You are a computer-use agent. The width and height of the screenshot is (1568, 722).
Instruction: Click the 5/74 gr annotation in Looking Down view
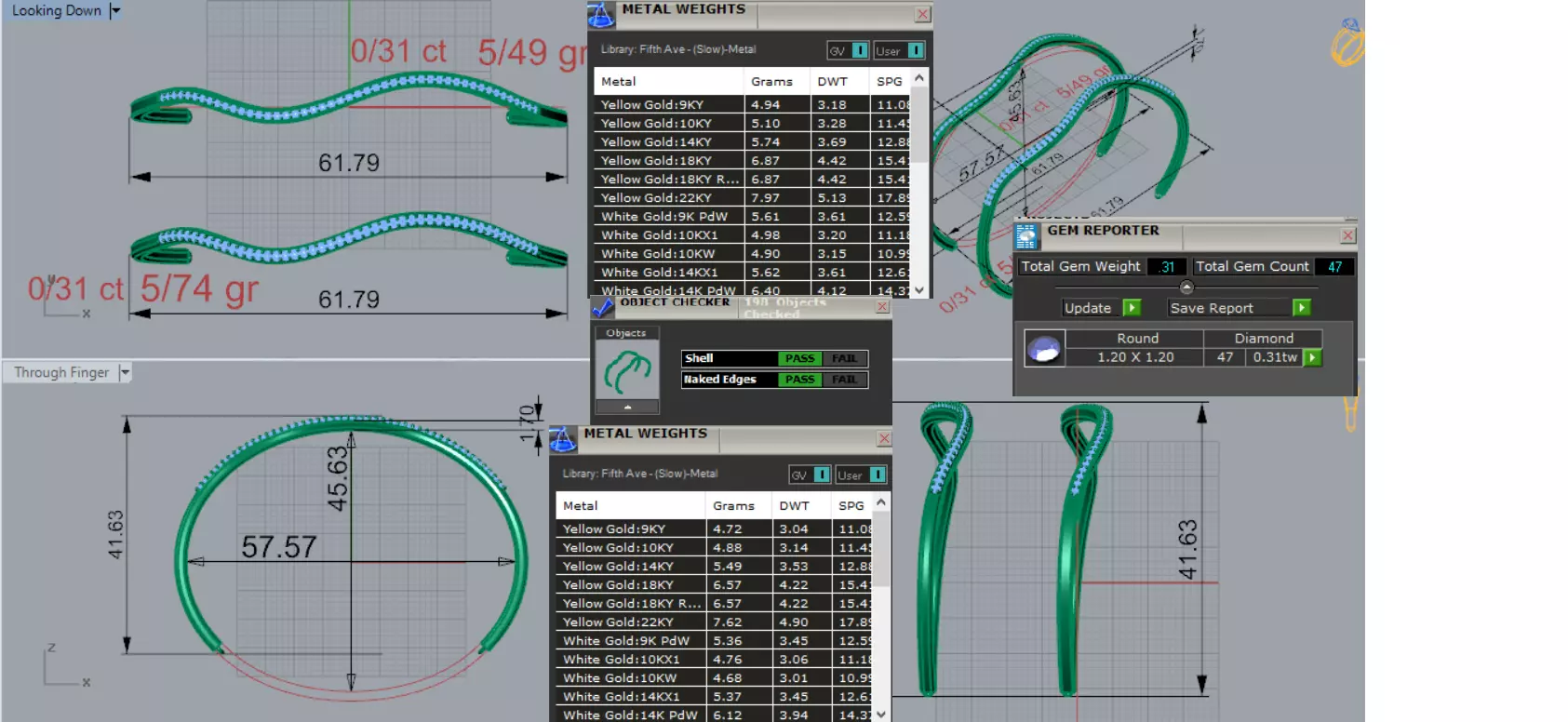click(199, 289)
